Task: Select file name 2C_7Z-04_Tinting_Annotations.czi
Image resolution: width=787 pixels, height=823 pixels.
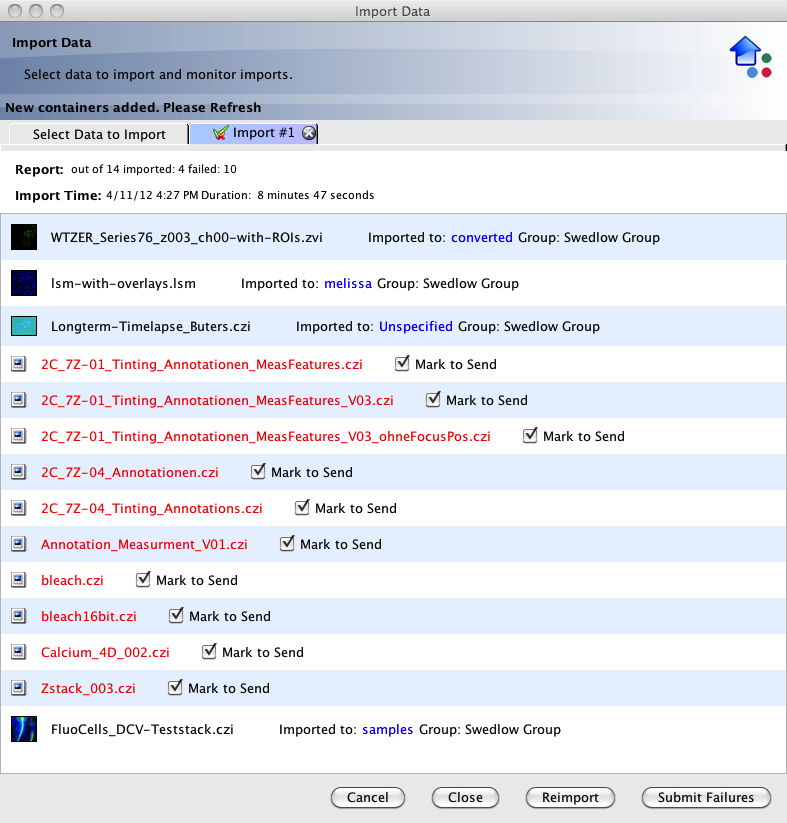Action: 152,509
